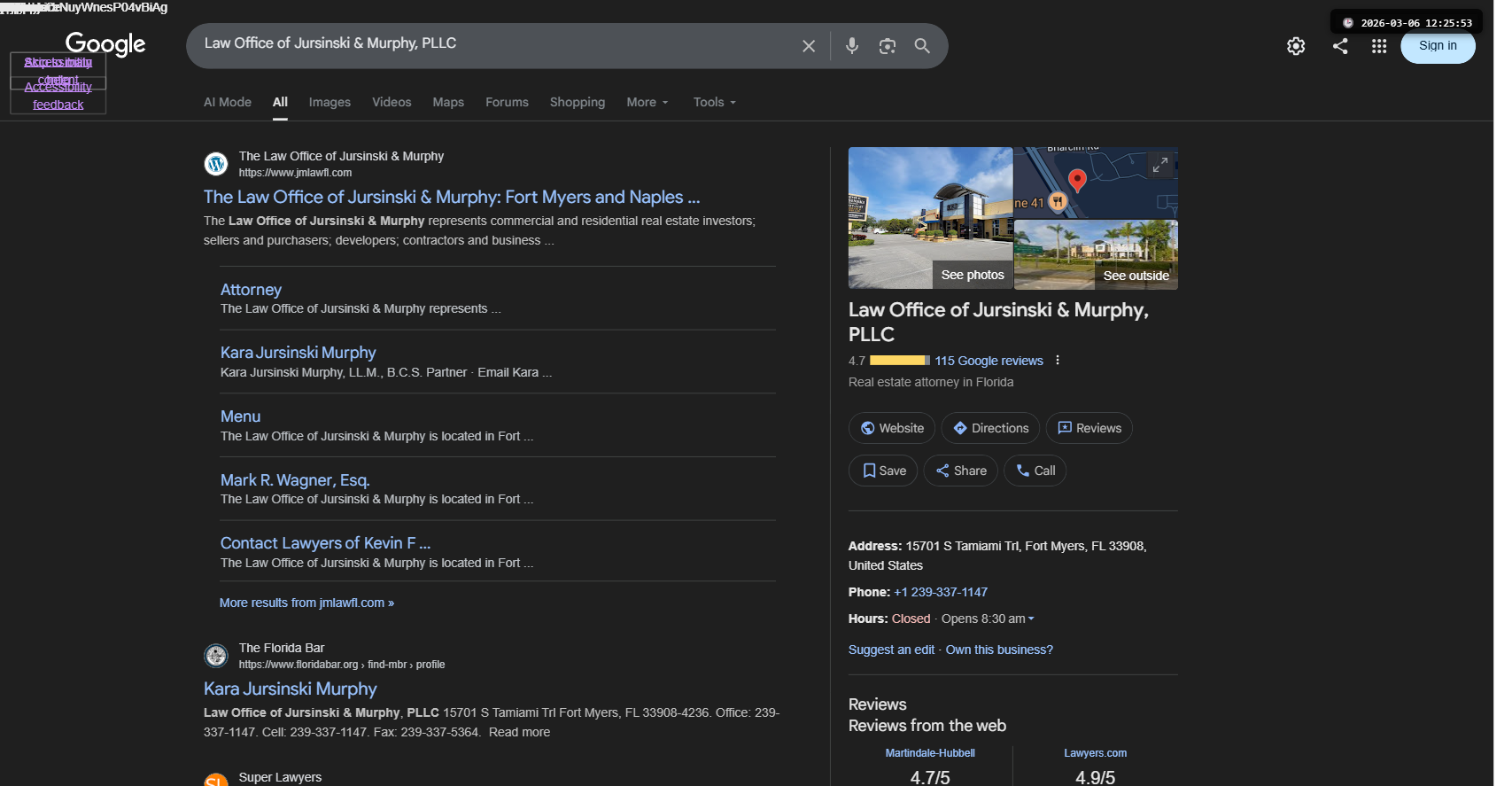Switch to the Shopping tab
Screen dimensions: 1512x786
[x=578, y=102]
